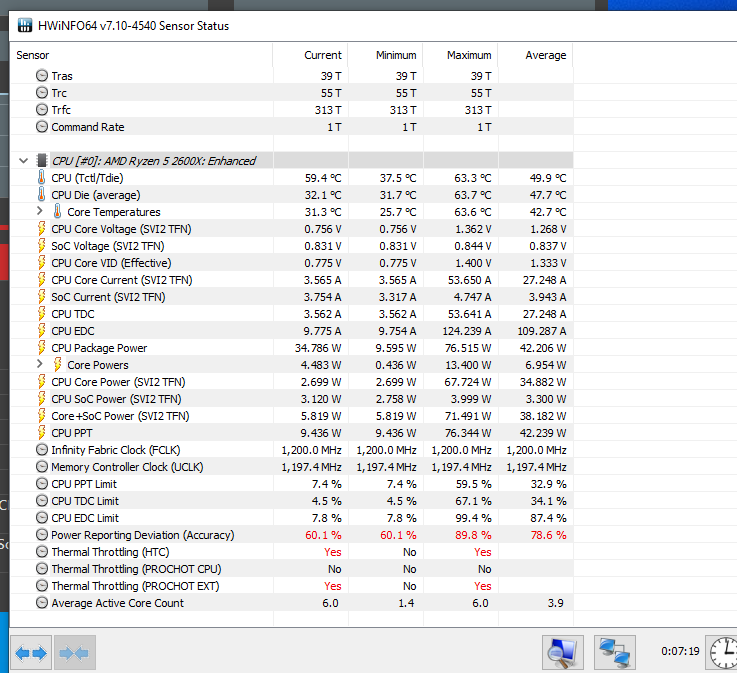
Task: Click the collapse-columns inward arrows button
Action: [x=75, y=653]
